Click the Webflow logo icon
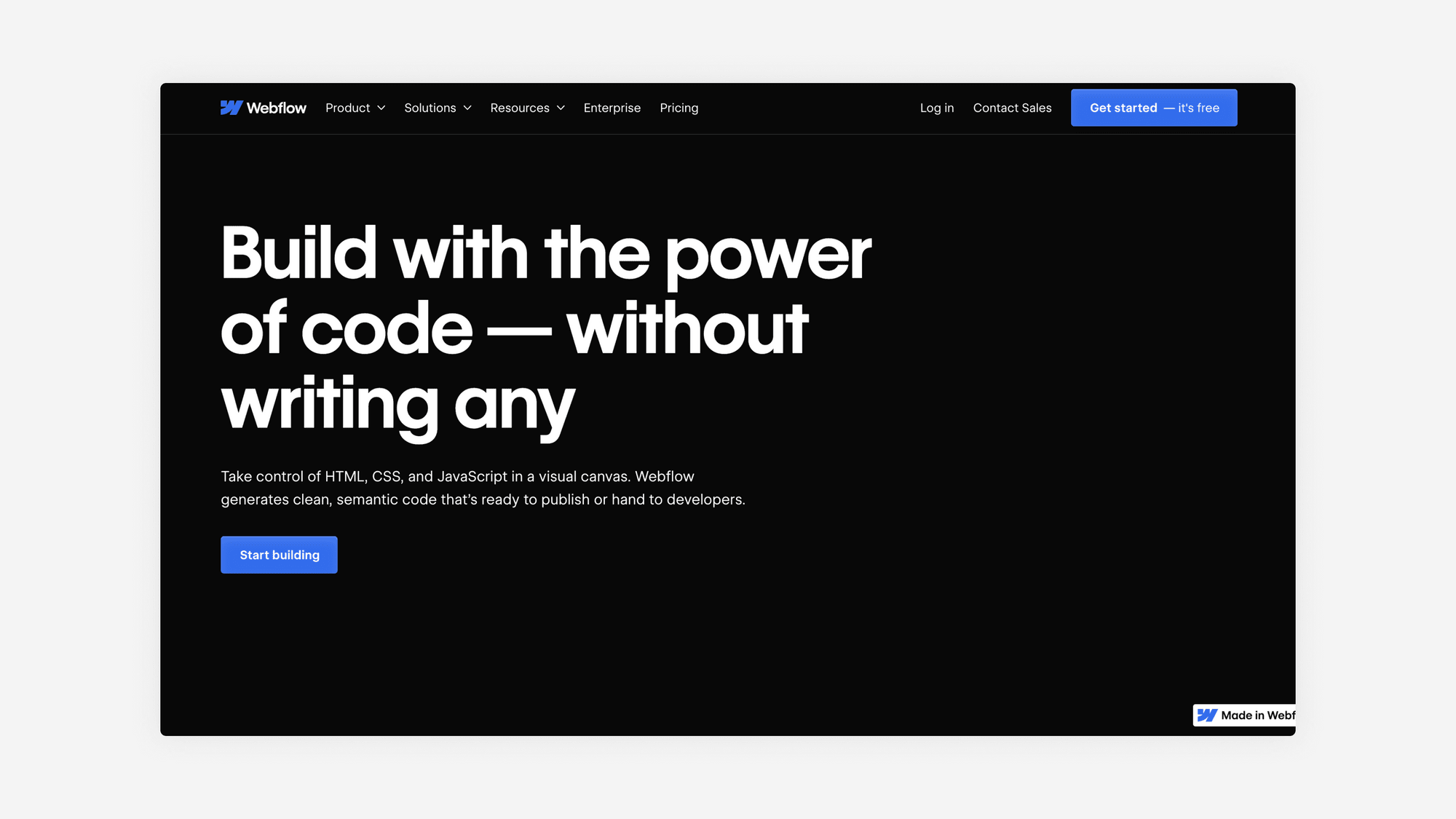Screen dimensions: 1456x819 point(229,107)
